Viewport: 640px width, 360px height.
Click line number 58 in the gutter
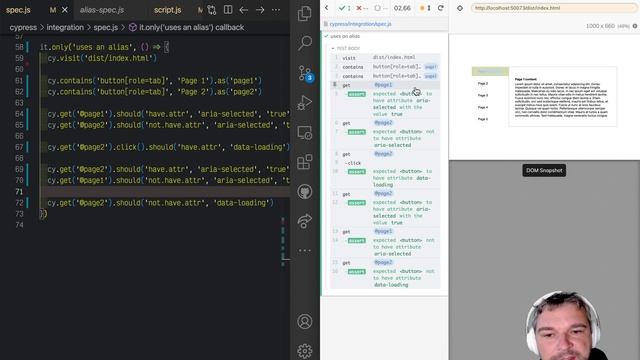19,47
